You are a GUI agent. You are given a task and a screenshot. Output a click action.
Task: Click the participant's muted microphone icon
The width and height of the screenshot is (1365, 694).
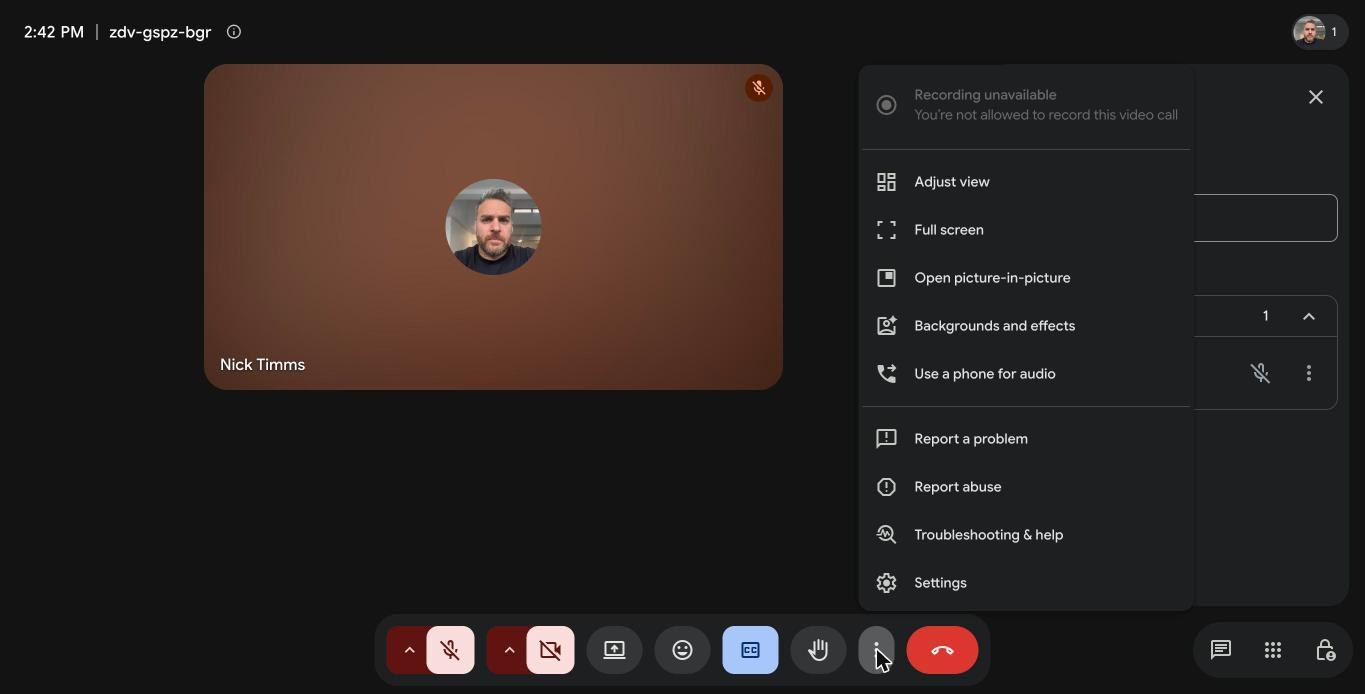[1260, 373]
